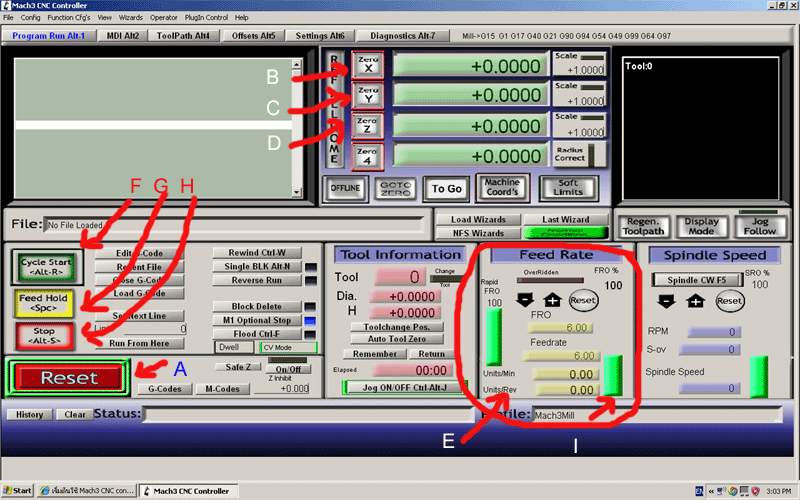Image resolution: width=800 pixels, height=500 pixels.
Task: Decrease feed rate override with the down arrow
Action: 524,299
